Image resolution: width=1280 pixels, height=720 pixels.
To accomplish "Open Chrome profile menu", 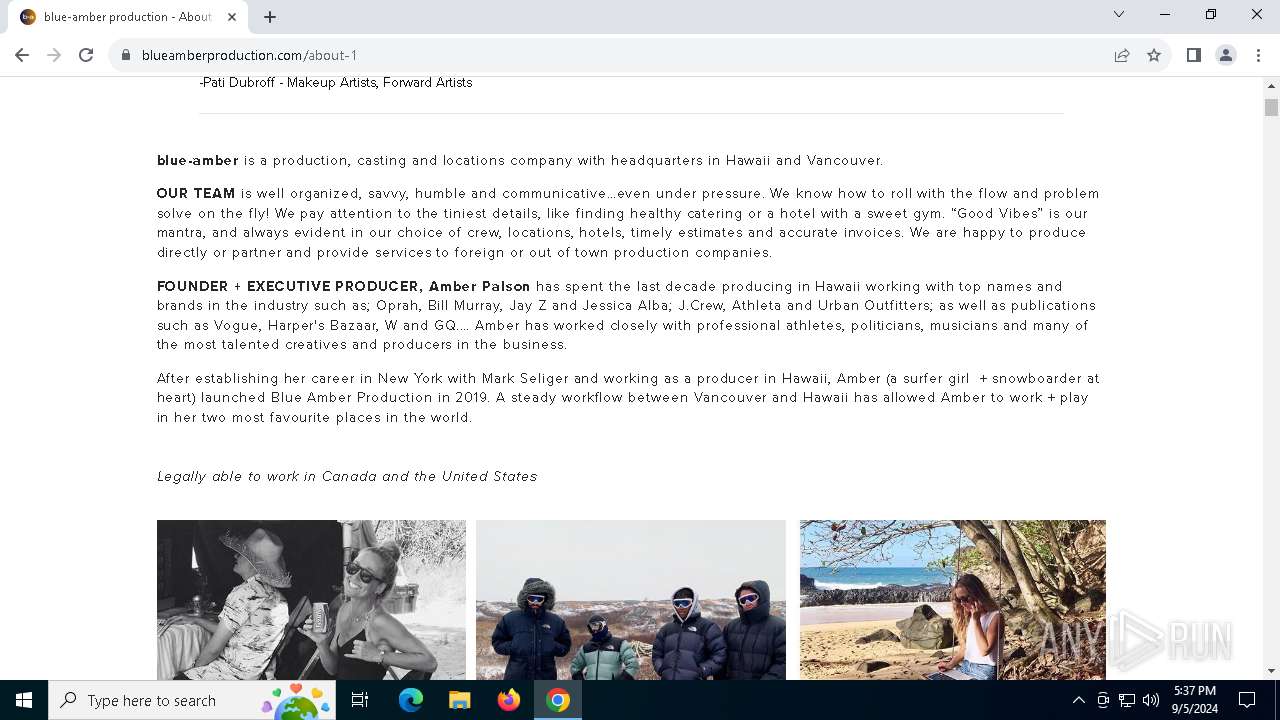I will click(x=1226, y=55).
